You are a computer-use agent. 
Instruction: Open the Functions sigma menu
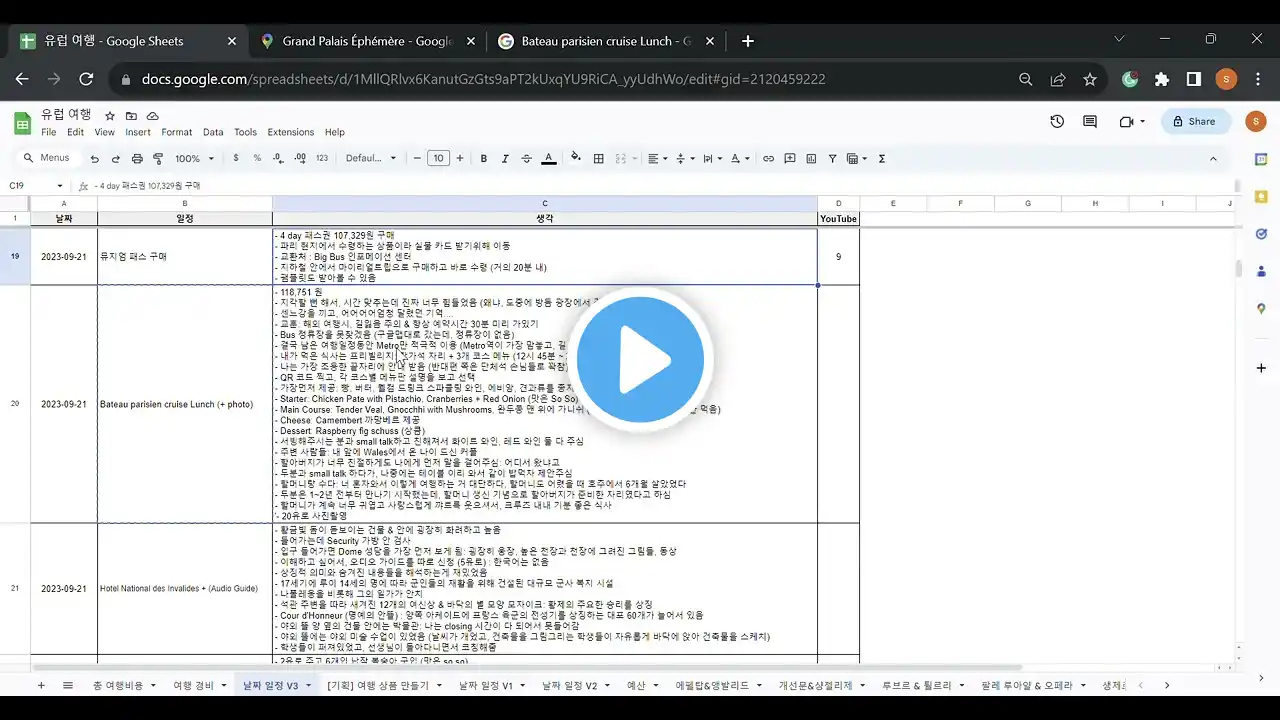click(x=882, y=158)
